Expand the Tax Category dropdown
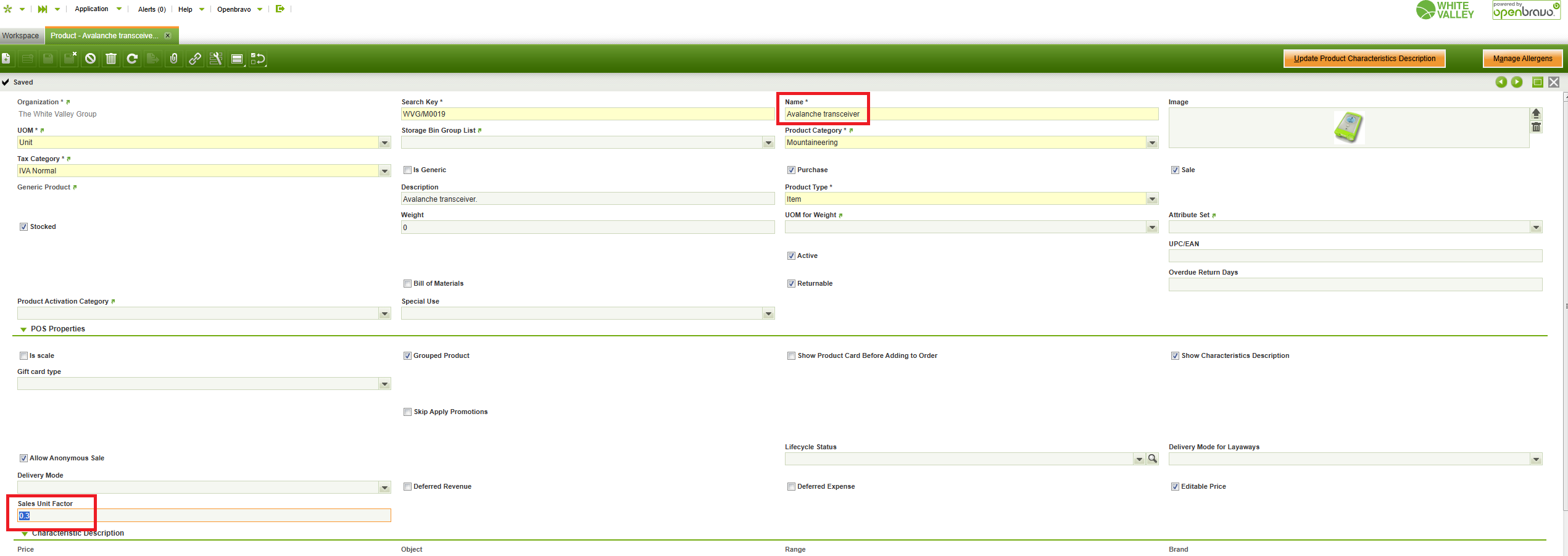Viewport: 1568px width, 556px height. click(x=384, y=171)
